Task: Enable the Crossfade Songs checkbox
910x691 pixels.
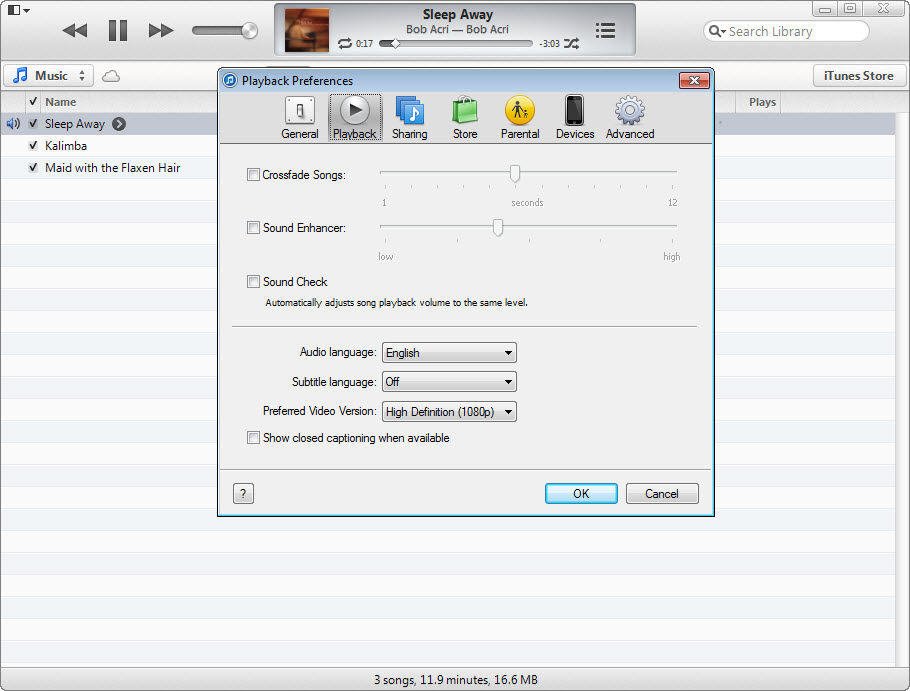Action: [253, 175]
